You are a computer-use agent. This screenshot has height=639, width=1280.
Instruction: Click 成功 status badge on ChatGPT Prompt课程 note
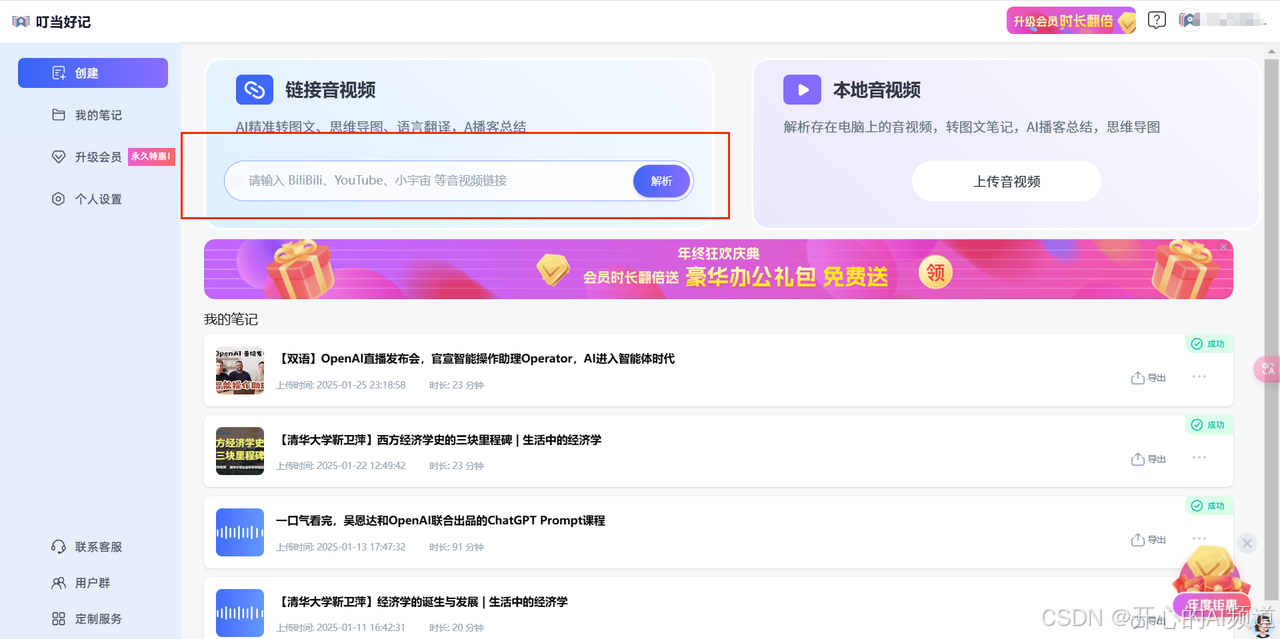click(1208, 506)
